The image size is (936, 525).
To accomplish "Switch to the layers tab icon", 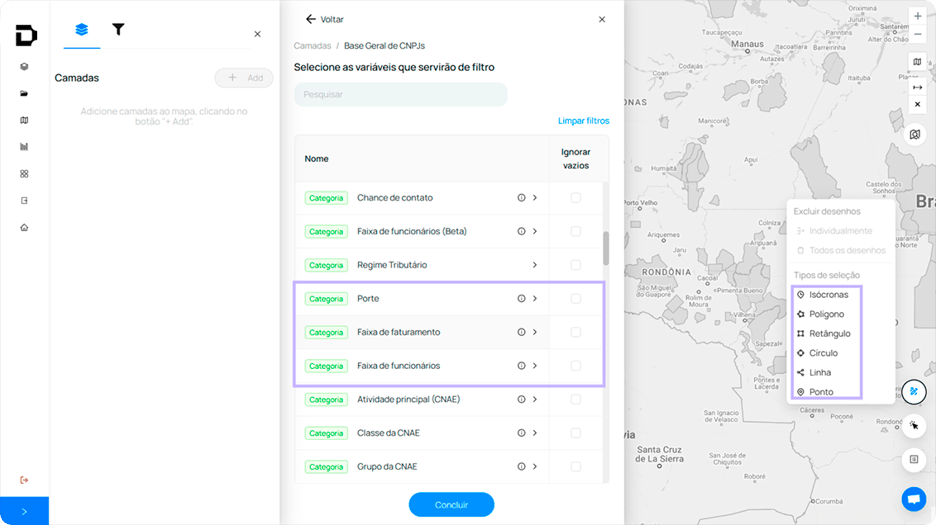I will click(x=82, y=29).
